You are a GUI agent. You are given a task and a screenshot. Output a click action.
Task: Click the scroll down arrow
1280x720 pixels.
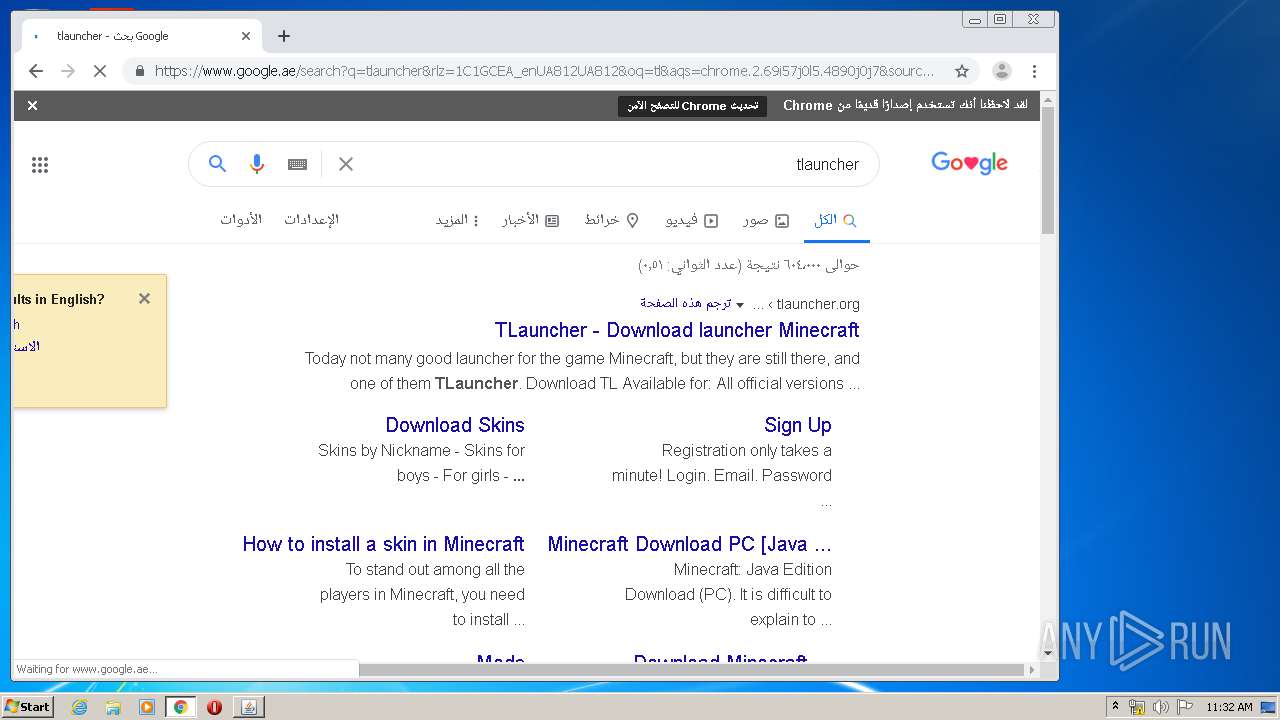pyautogui.click(x=1048, y=654)
